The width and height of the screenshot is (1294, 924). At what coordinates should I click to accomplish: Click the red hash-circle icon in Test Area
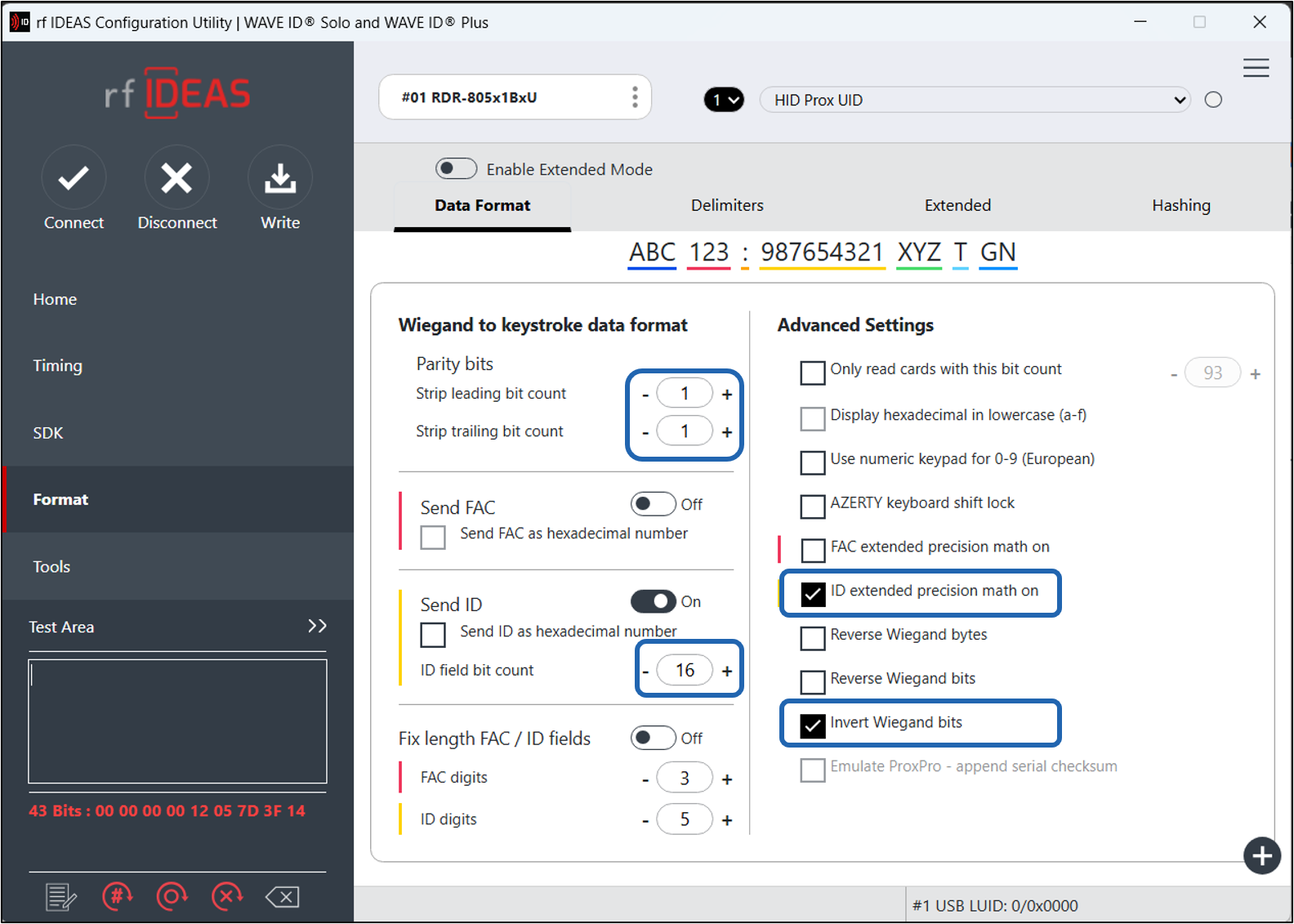coord(118,897)
